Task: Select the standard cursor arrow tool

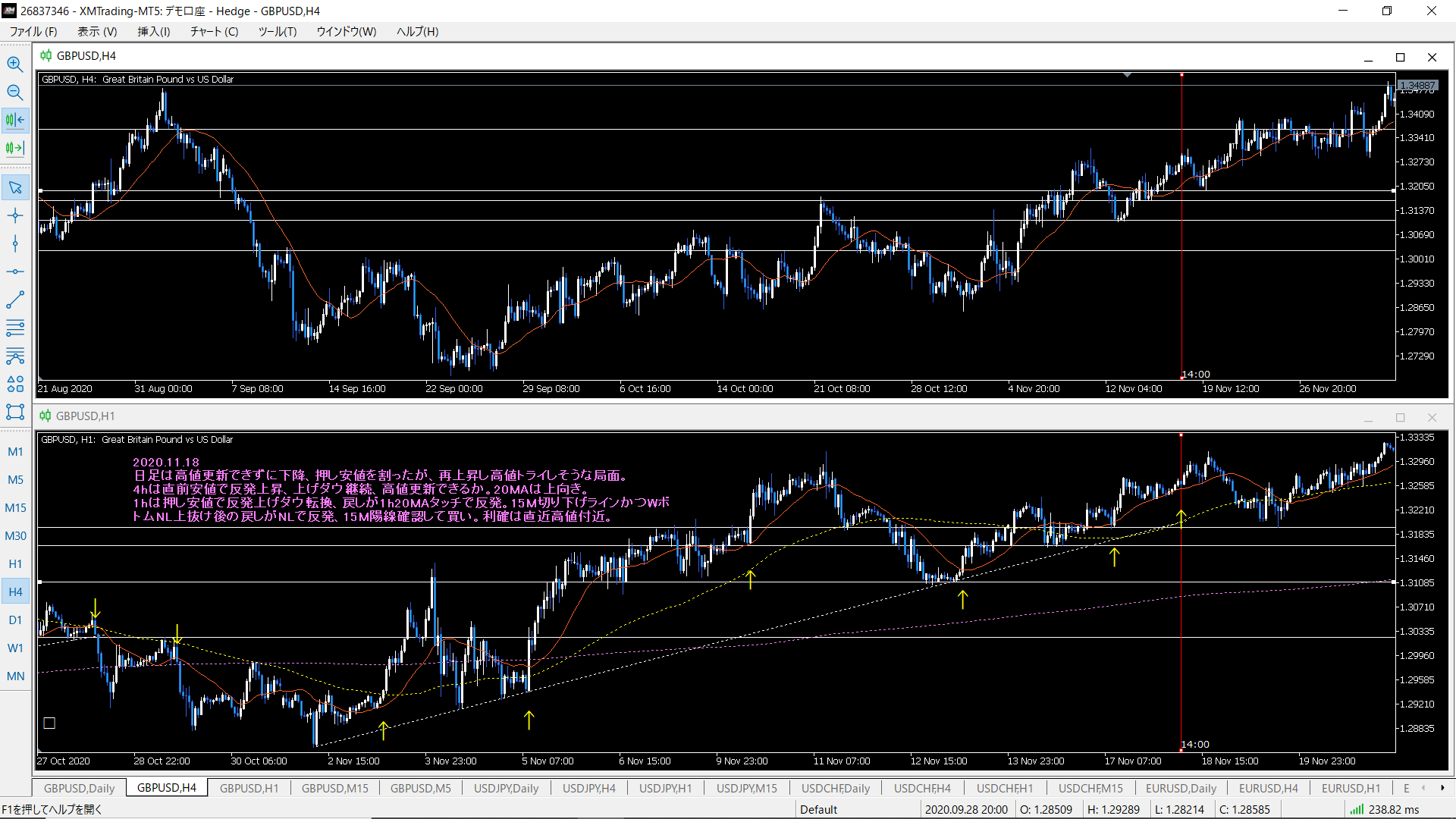Action: (x=15, y=187)
